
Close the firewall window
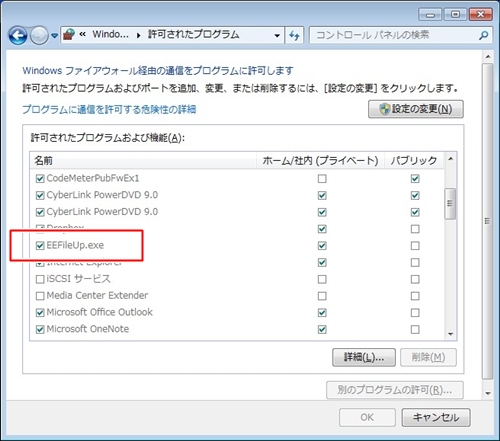click(480, 15)
